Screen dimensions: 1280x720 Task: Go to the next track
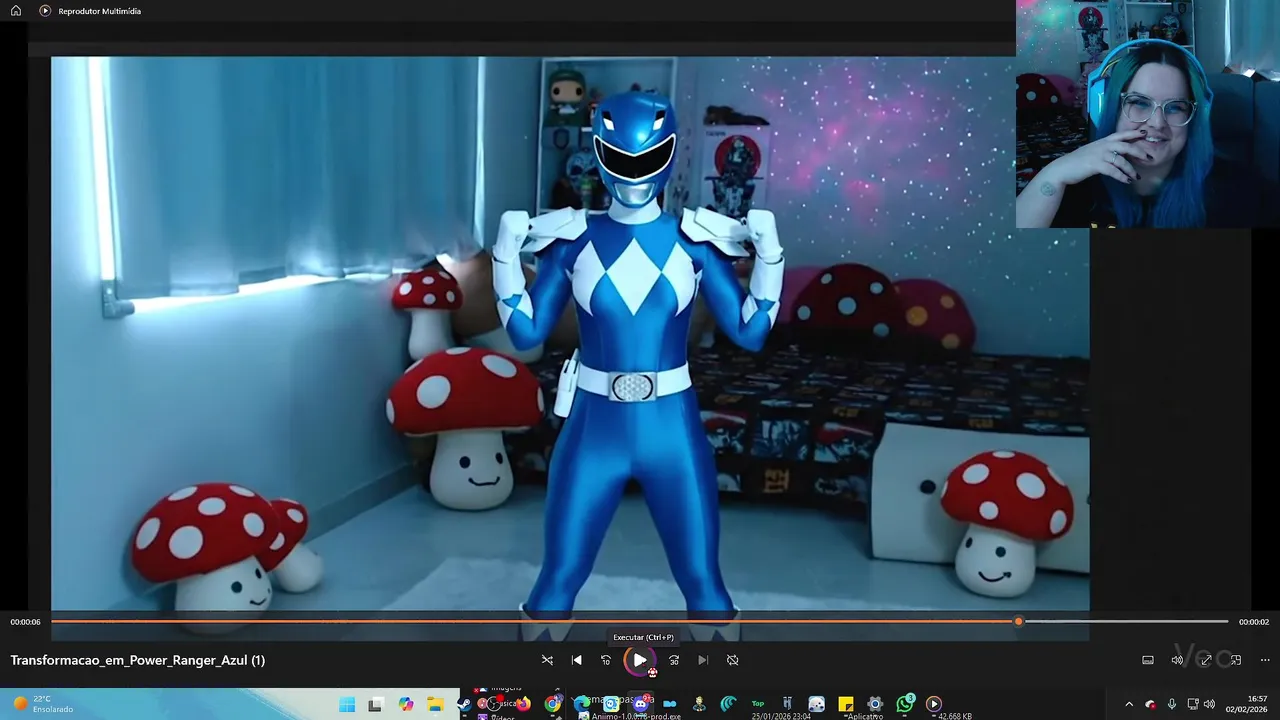click(703, 660)
